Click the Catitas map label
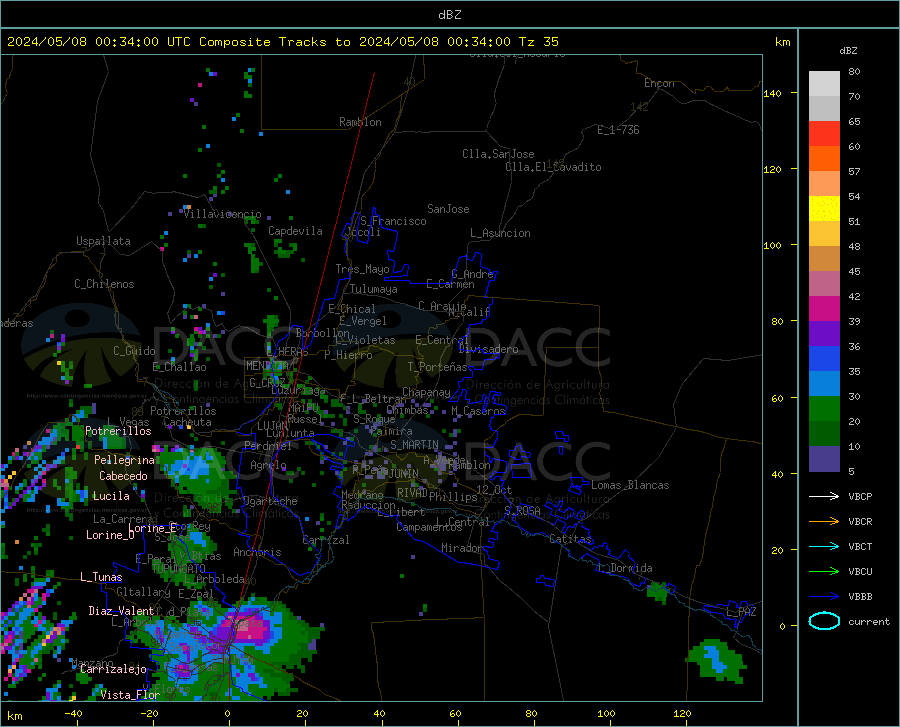 pyautogui.click(x=571, y=539)
